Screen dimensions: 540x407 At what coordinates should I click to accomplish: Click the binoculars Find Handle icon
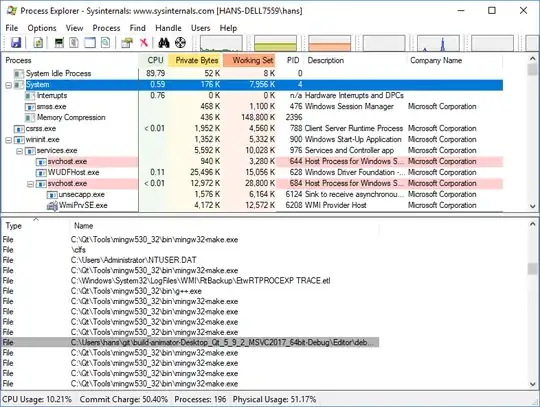(164, 43)
